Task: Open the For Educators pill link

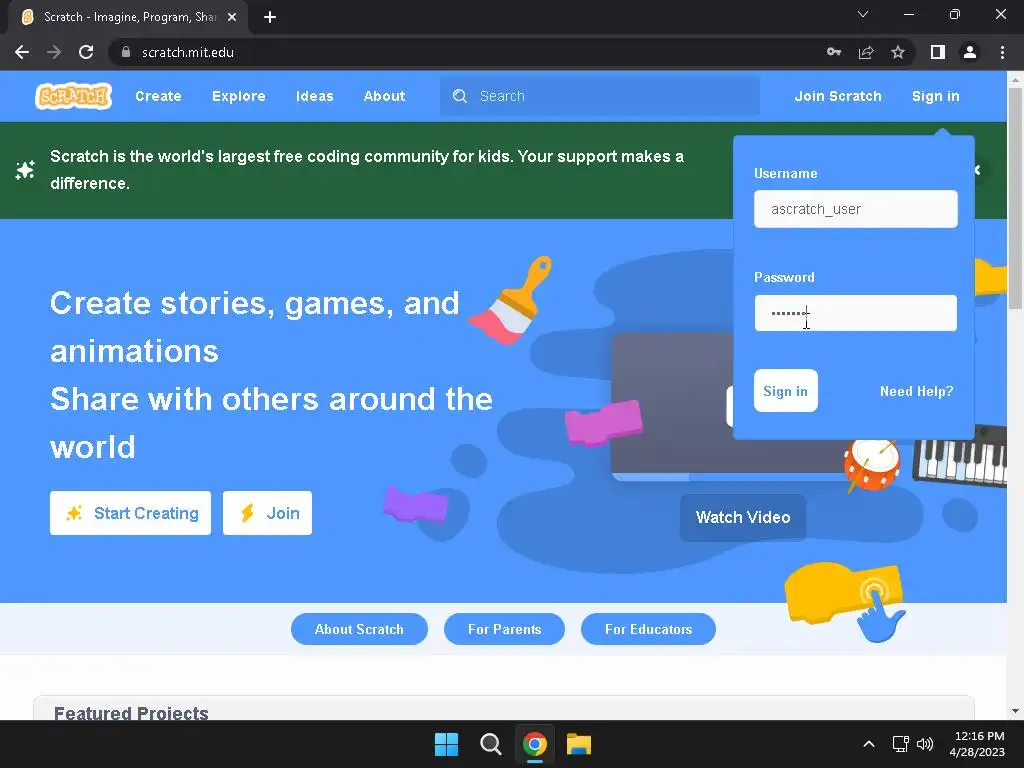Action: tap(648, 629)
